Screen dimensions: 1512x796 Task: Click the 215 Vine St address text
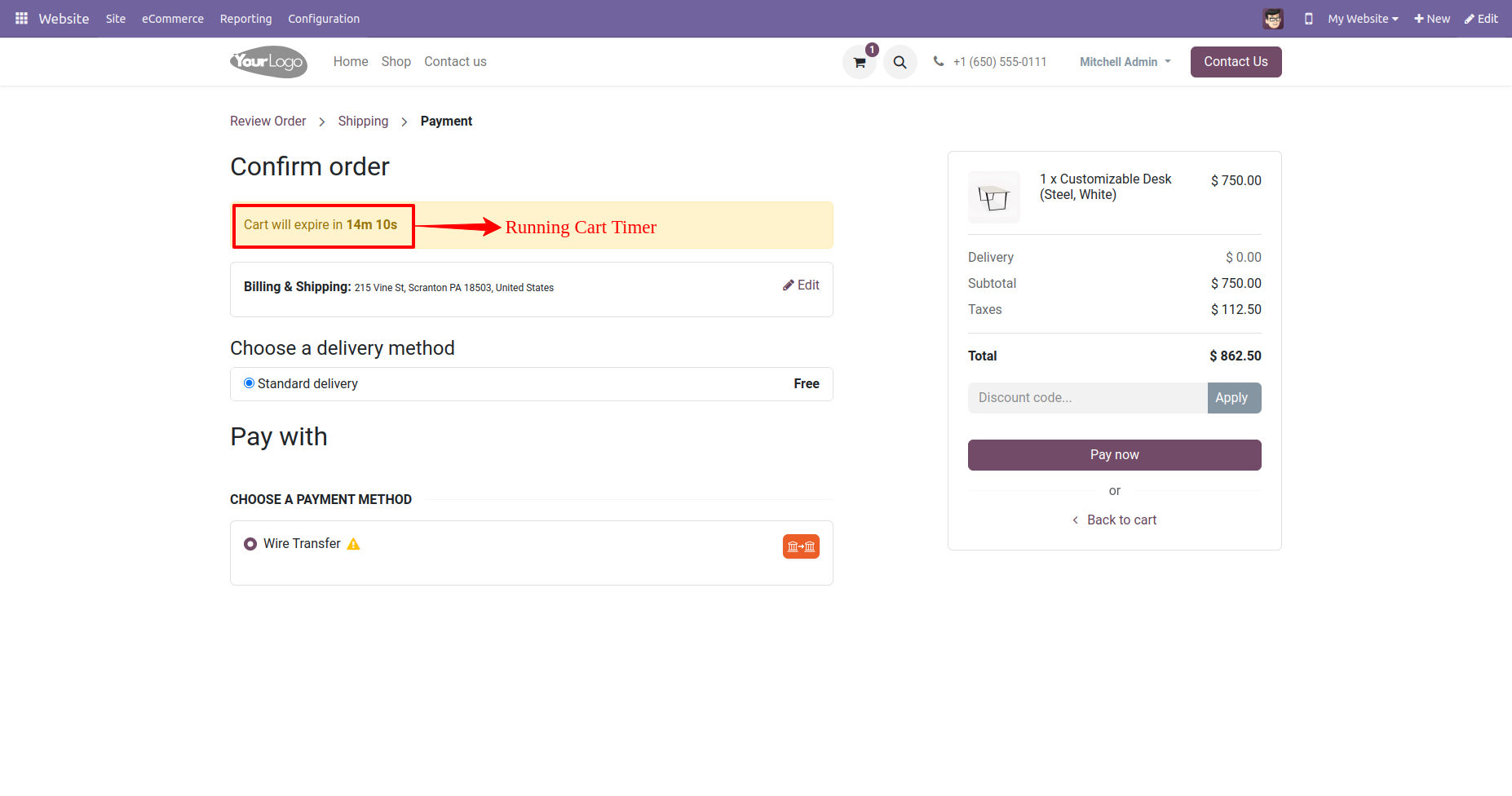point(454,288)
